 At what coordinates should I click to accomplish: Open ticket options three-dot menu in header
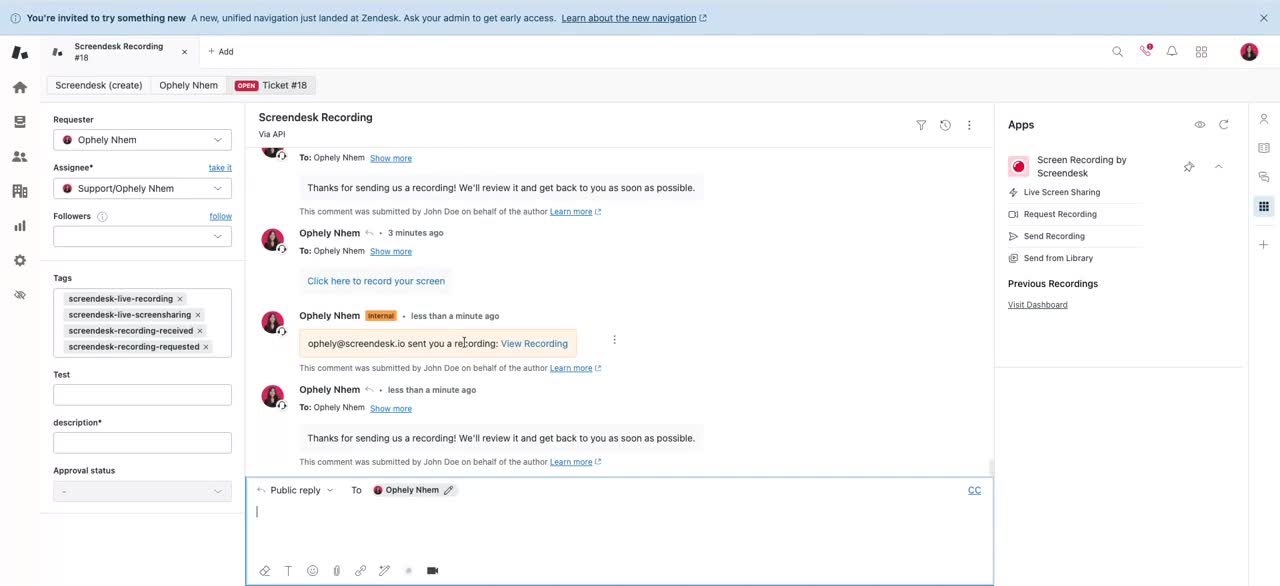(969, 125)
